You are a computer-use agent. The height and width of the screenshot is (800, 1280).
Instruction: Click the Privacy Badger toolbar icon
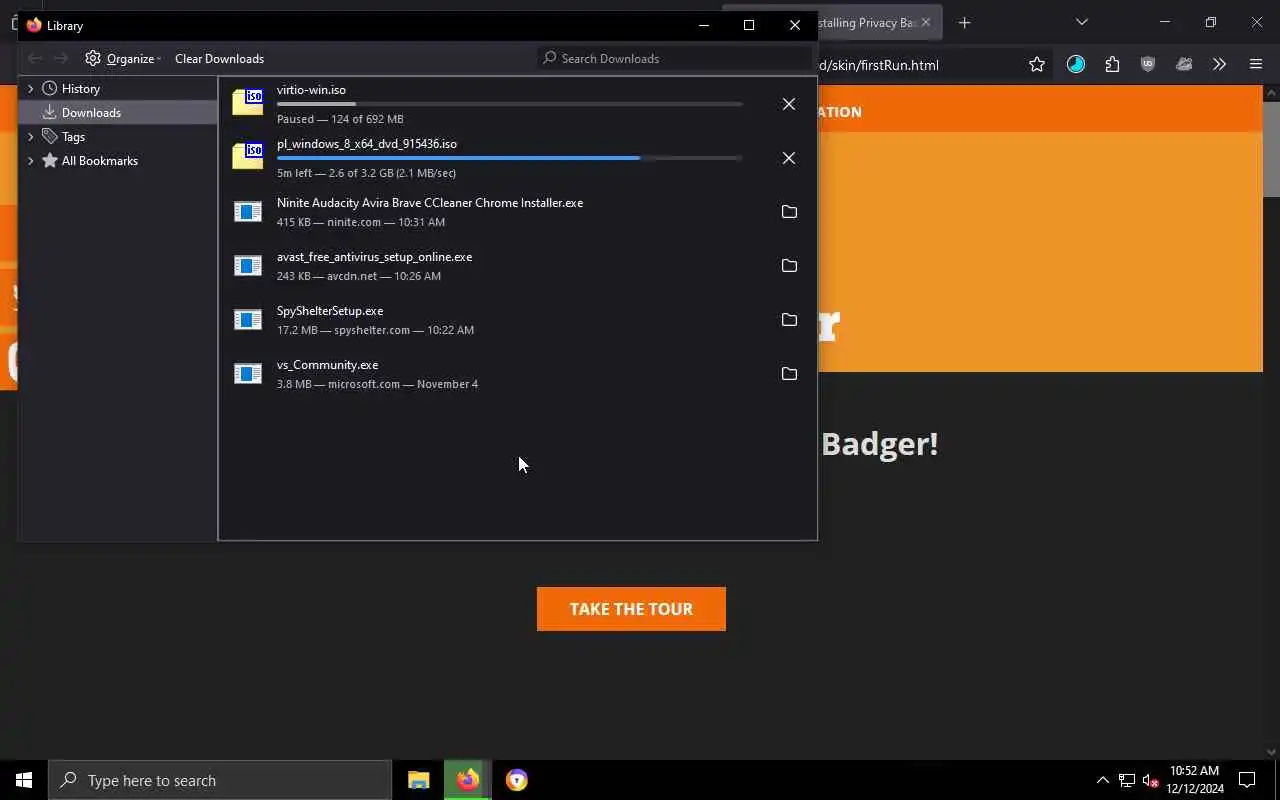click(1184, 65)
